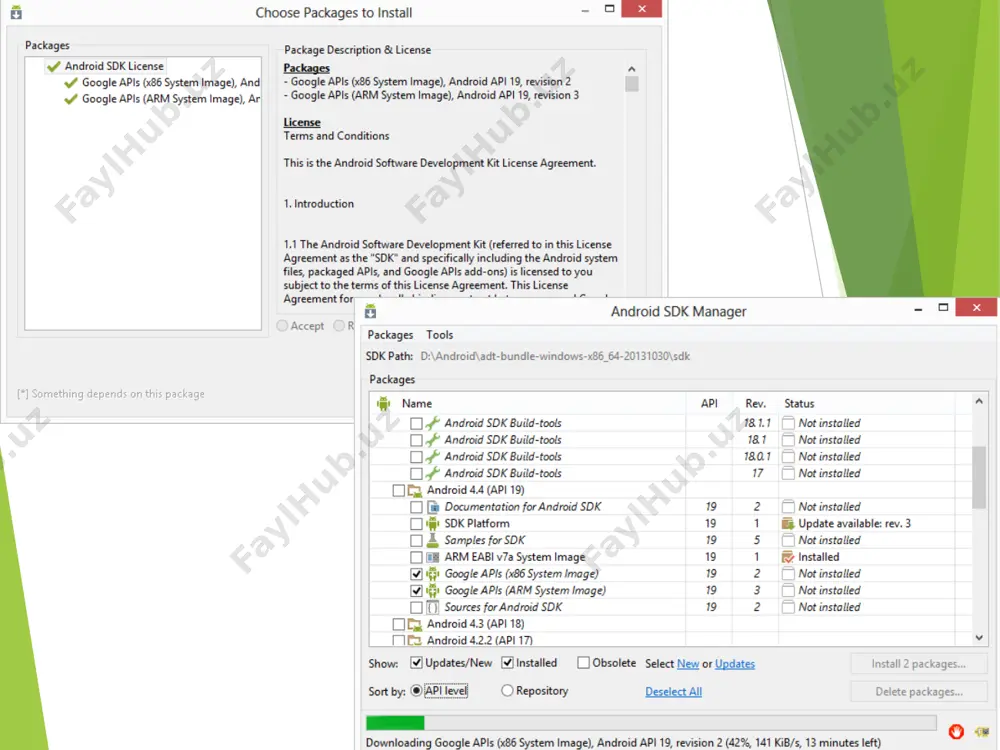Click wrench icon of Build-tools rev 18.0.1
1000x750 pixels.
pyautogui.click(x=432, y=456)
